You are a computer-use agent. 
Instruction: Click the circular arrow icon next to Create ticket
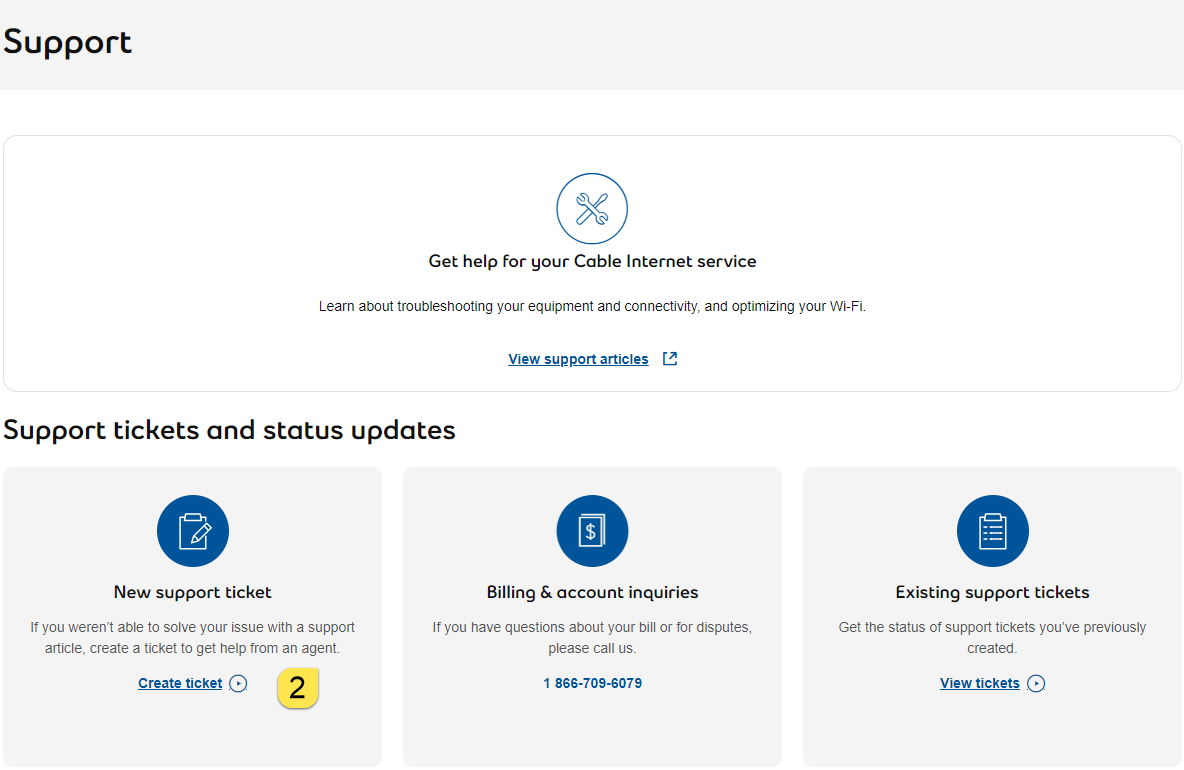238,683
